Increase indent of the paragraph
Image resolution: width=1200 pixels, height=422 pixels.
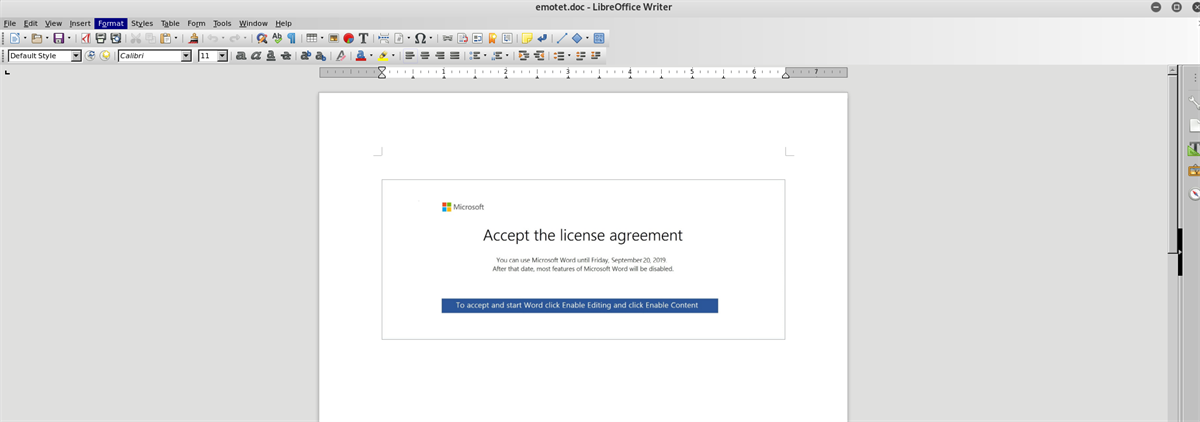click(524, 55)
